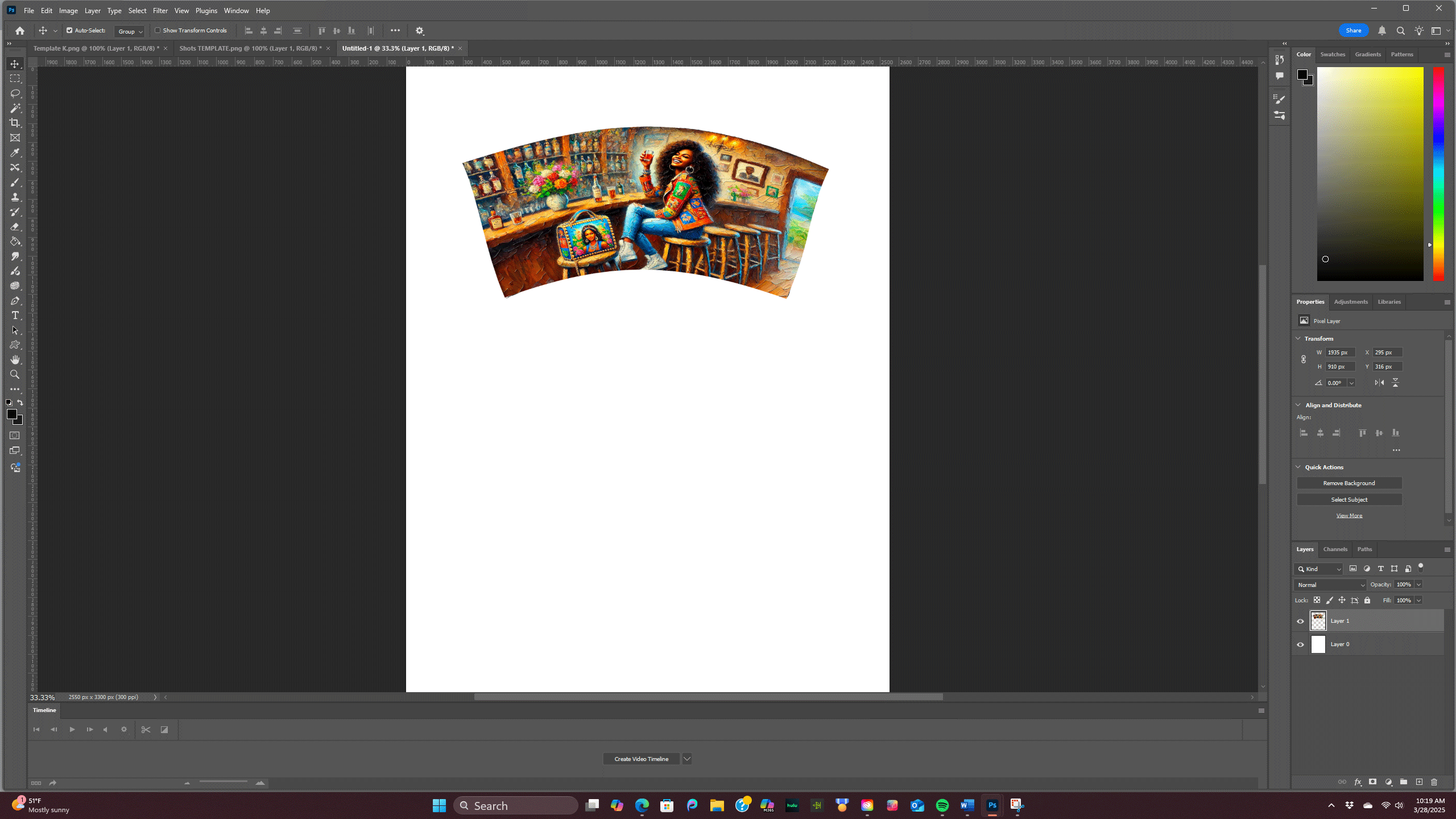Click the Remove Background button
The height and width of the screenshot is (819, 1456).
click(x=1349, y=483)
